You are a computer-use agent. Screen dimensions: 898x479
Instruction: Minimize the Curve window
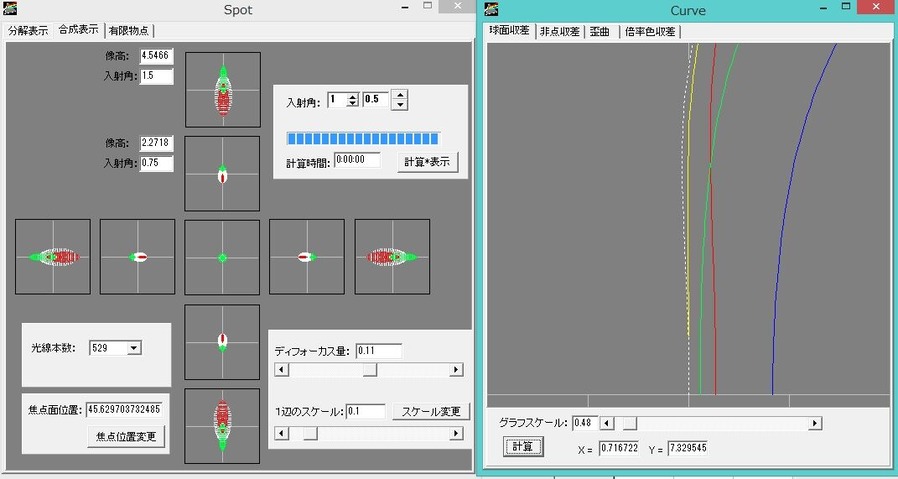[x=823, y=8]
